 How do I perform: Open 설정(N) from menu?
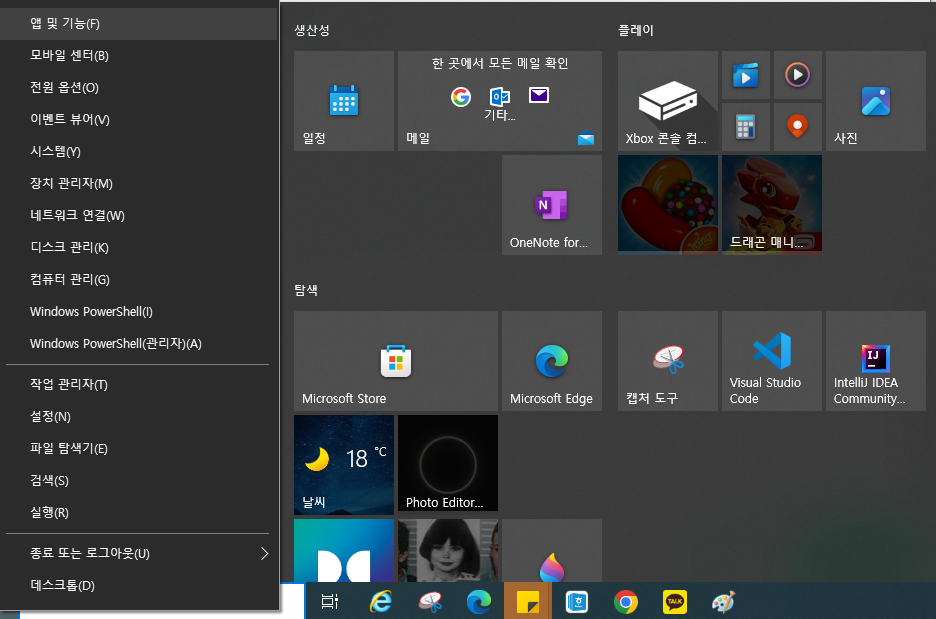pyautogui.click(x=138, y=417)
